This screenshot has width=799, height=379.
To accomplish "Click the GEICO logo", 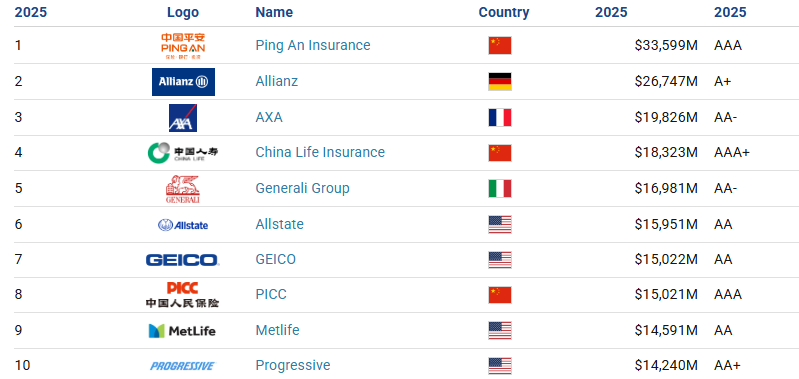I will tap(182, 260).
